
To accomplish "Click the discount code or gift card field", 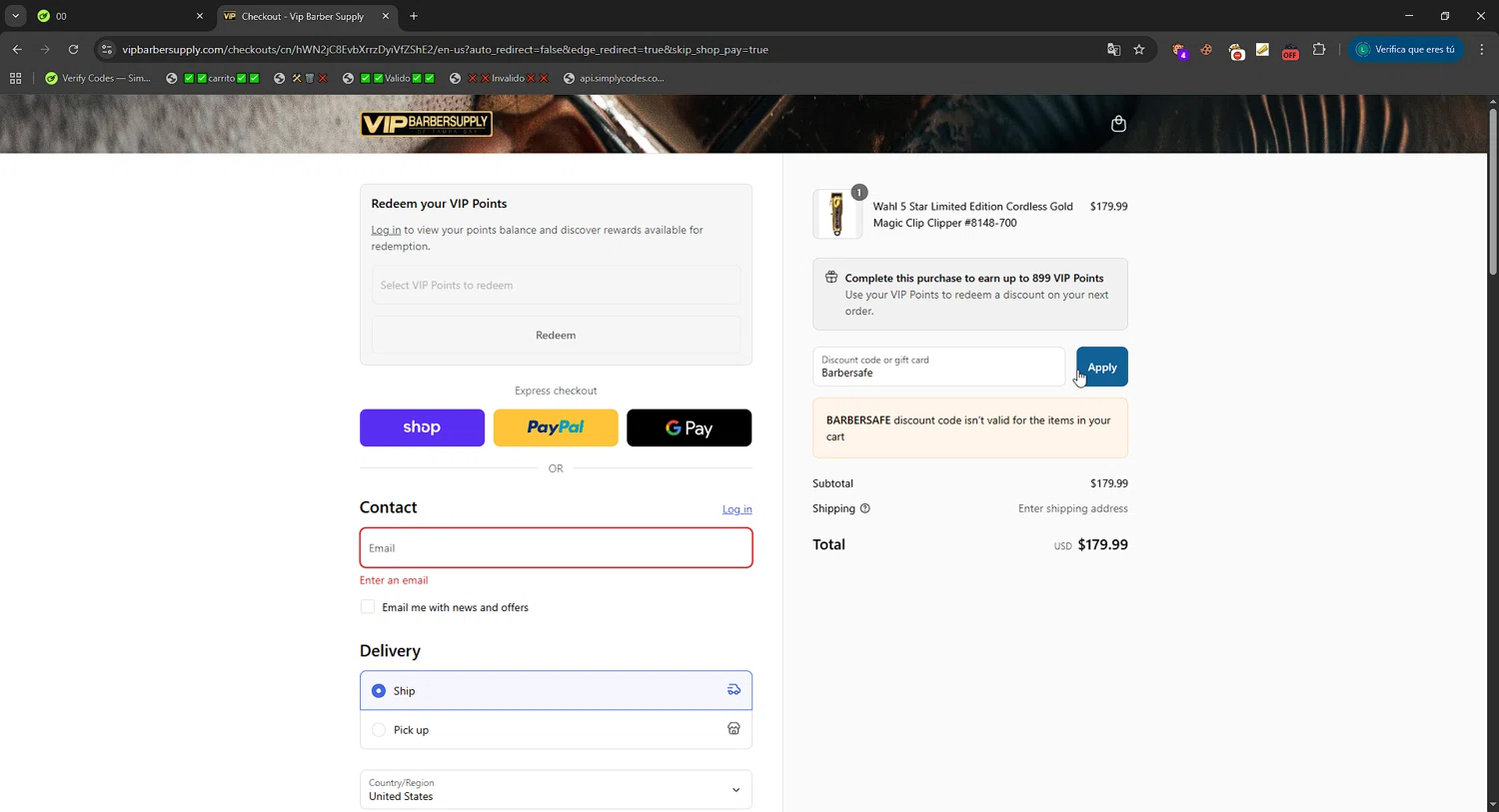I will click(x=938, y=367).
